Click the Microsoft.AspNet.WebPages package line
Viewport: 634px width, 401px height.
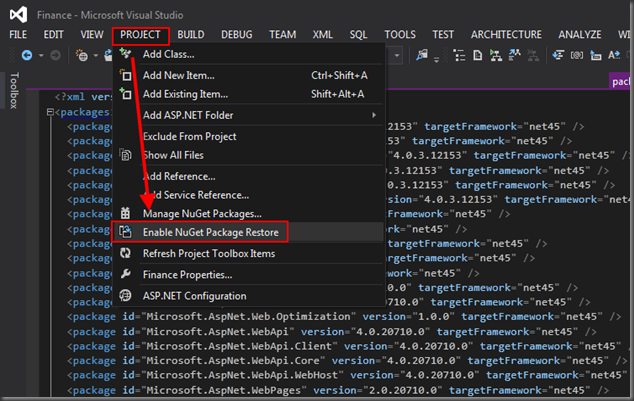(338, 390)
